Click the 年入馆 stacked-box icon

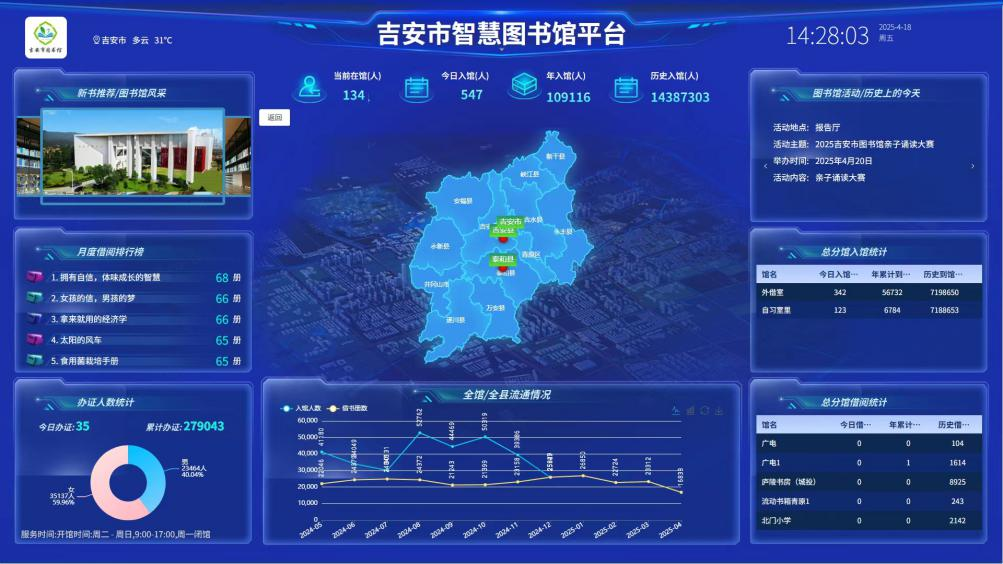(x=524, y=85)
